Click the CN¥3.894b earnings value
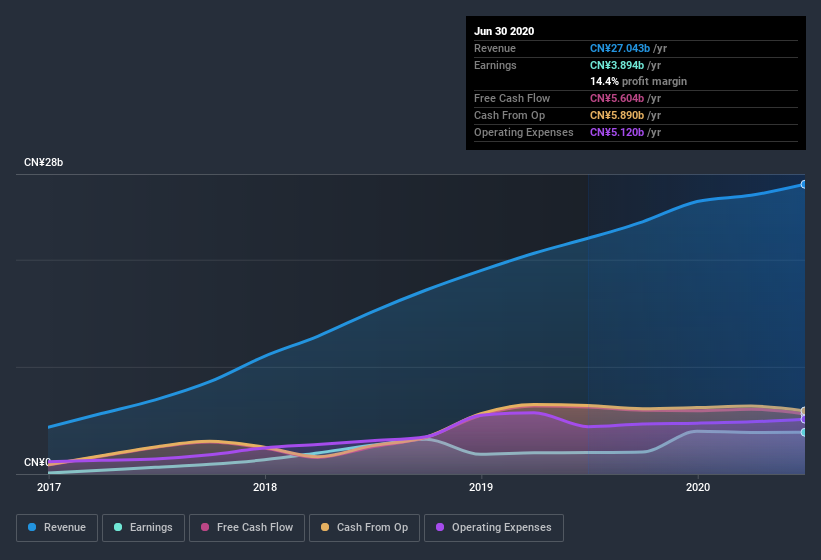The image size is (821, 560). pyautogui.click(x=617, y=65)
